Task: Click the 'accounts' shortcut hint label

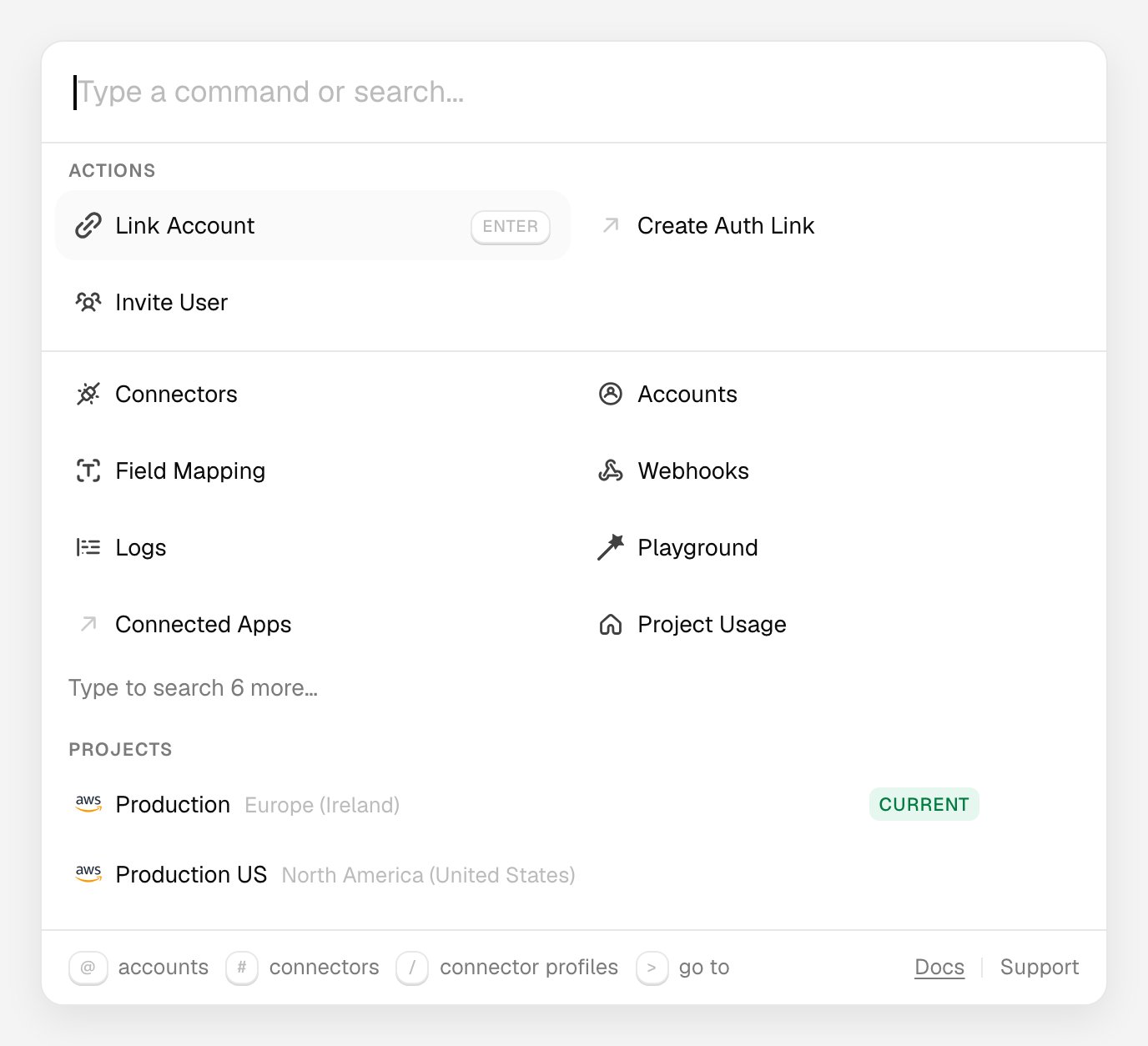Action: pos(164,967)
